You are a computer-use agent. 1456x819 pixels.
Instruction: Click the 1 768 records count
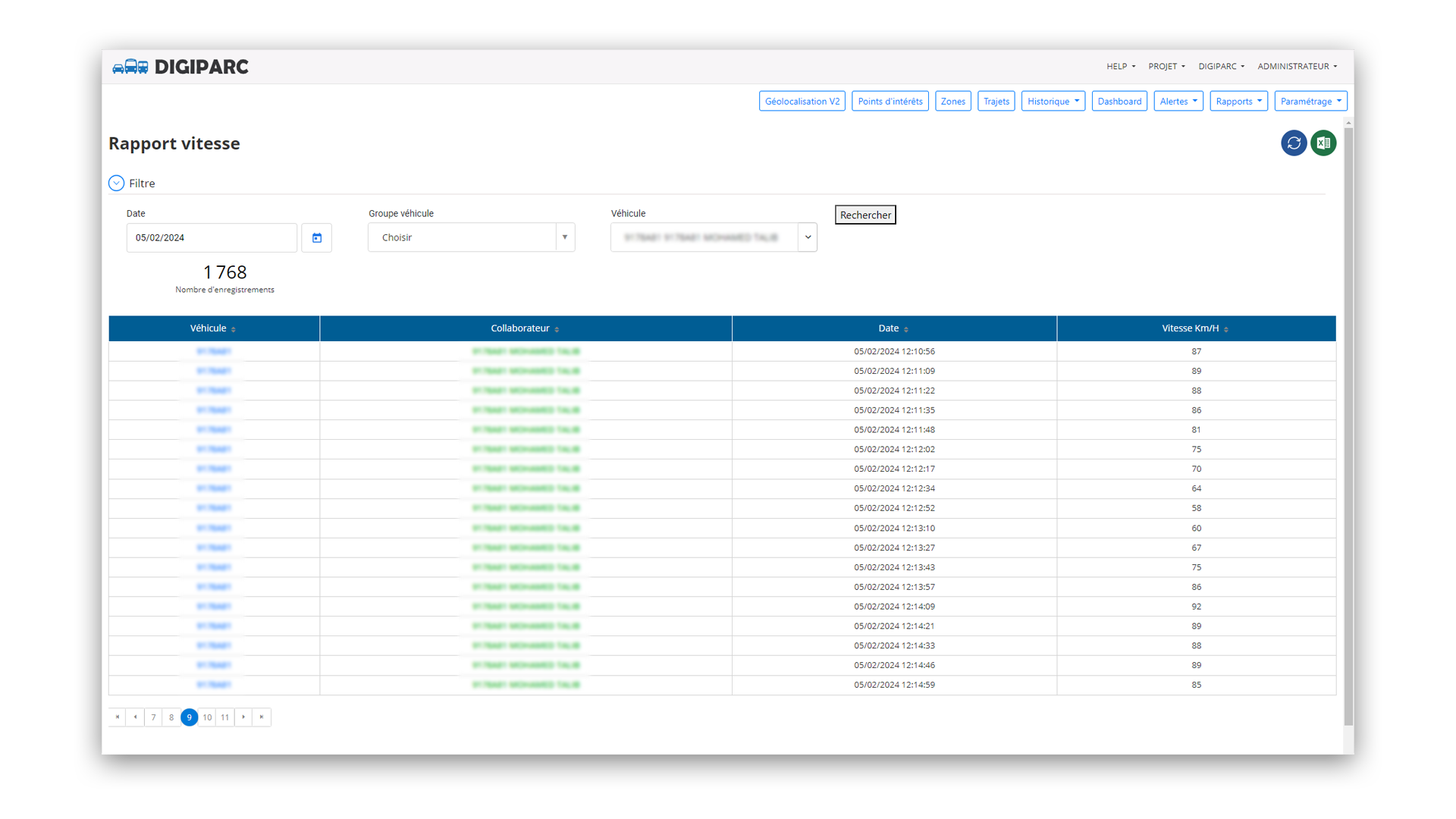[x=225, y=272]
